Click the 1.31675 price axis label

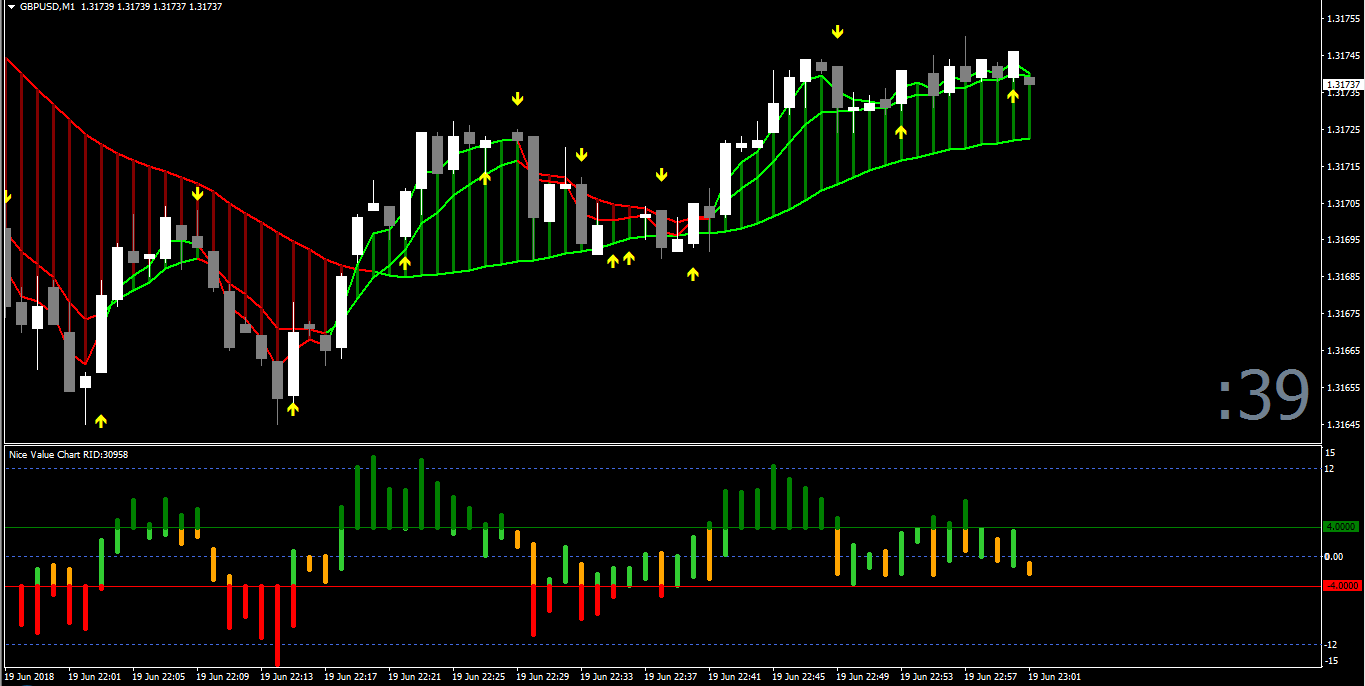tap(1343, 314)
